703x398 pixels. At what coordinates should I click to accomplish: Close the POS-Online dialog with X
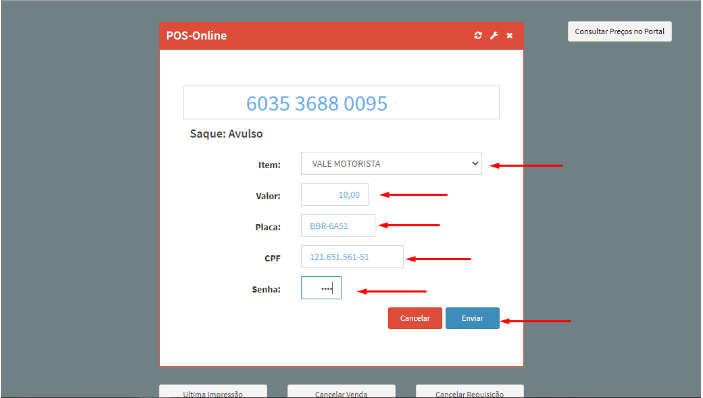[x=509, y=35]
